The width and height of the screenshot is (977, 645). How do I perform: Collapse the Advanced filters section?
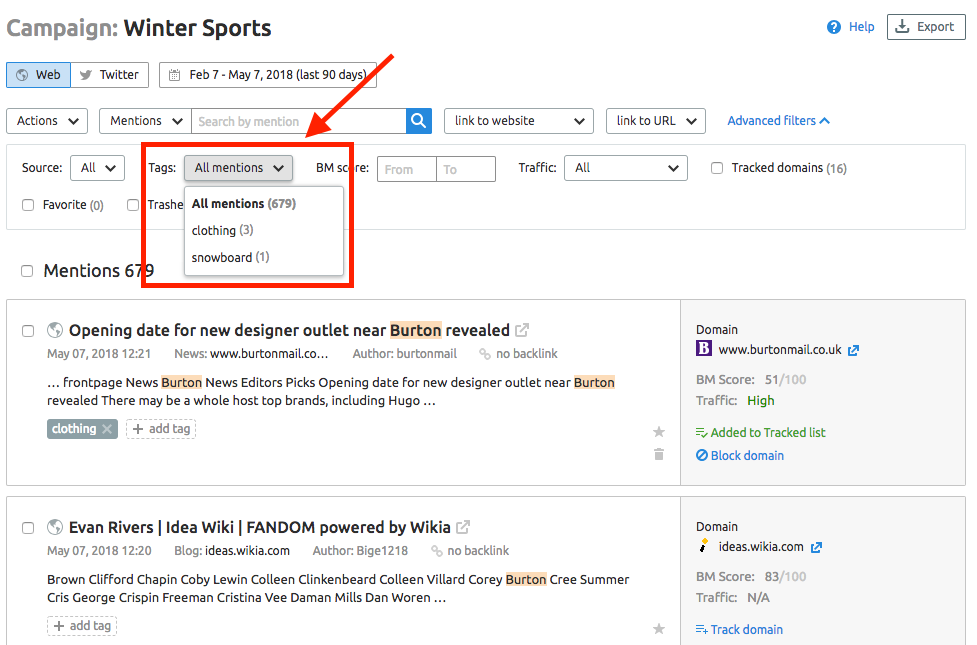click(x=779, y=121)
